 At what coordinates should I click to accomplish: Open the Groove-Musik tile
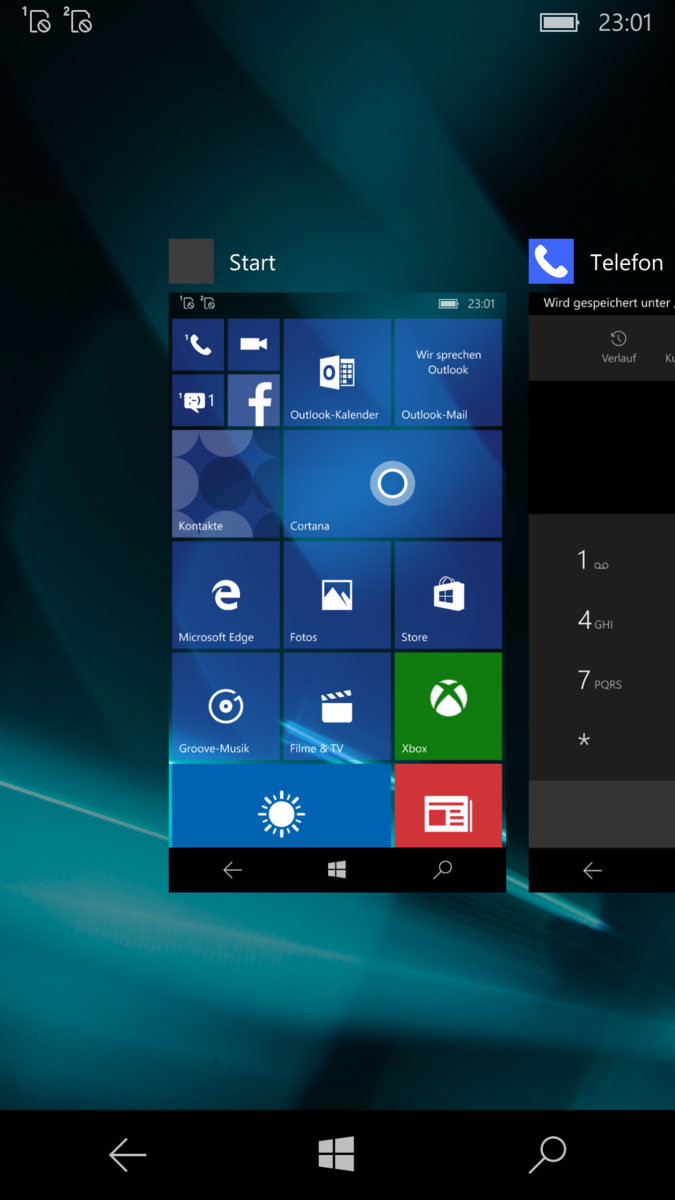tap(226, 706)
